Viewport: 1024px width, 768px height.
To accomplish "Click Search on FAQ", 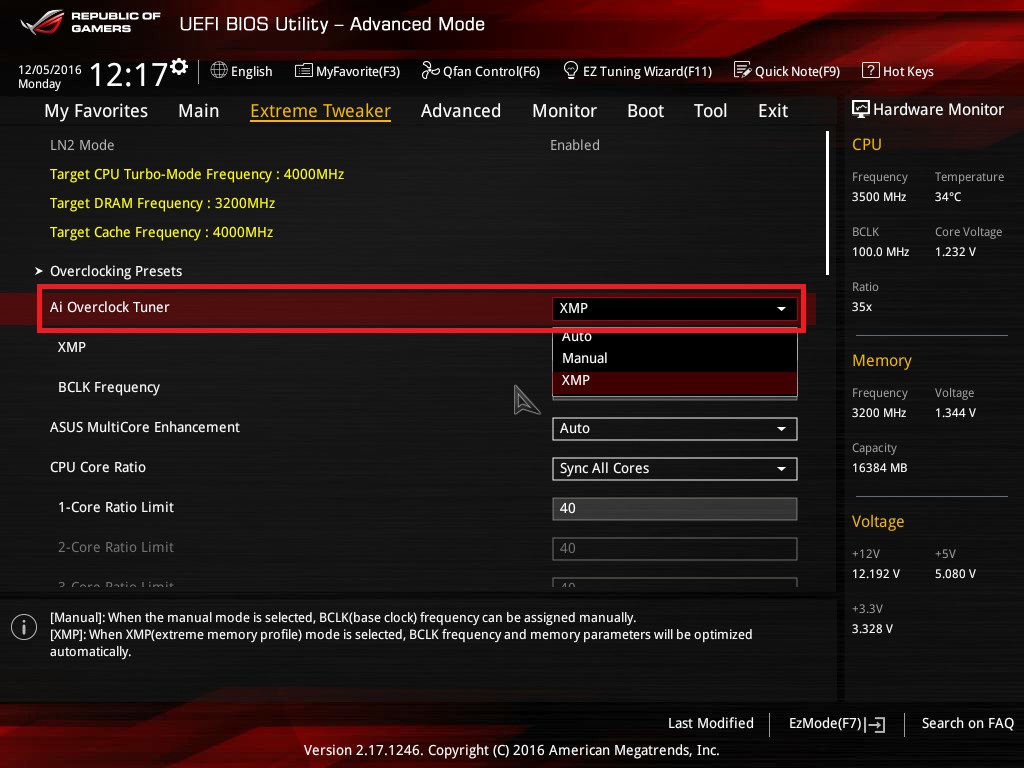I will click(x=967, y=723).
